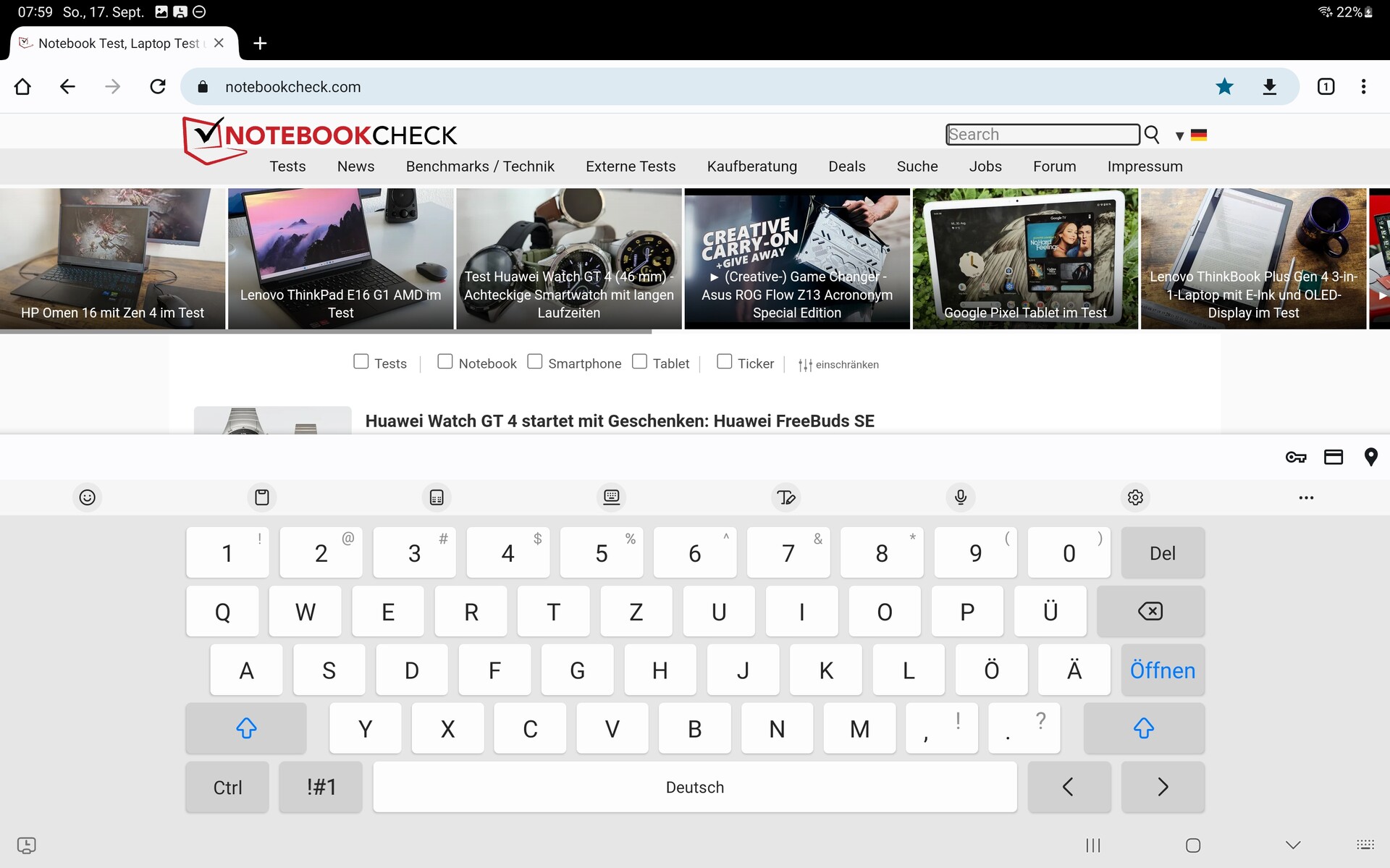1390x868 pixels.
Task: Open the Benchmarks / Technik menu
Action: click(480, 167)
